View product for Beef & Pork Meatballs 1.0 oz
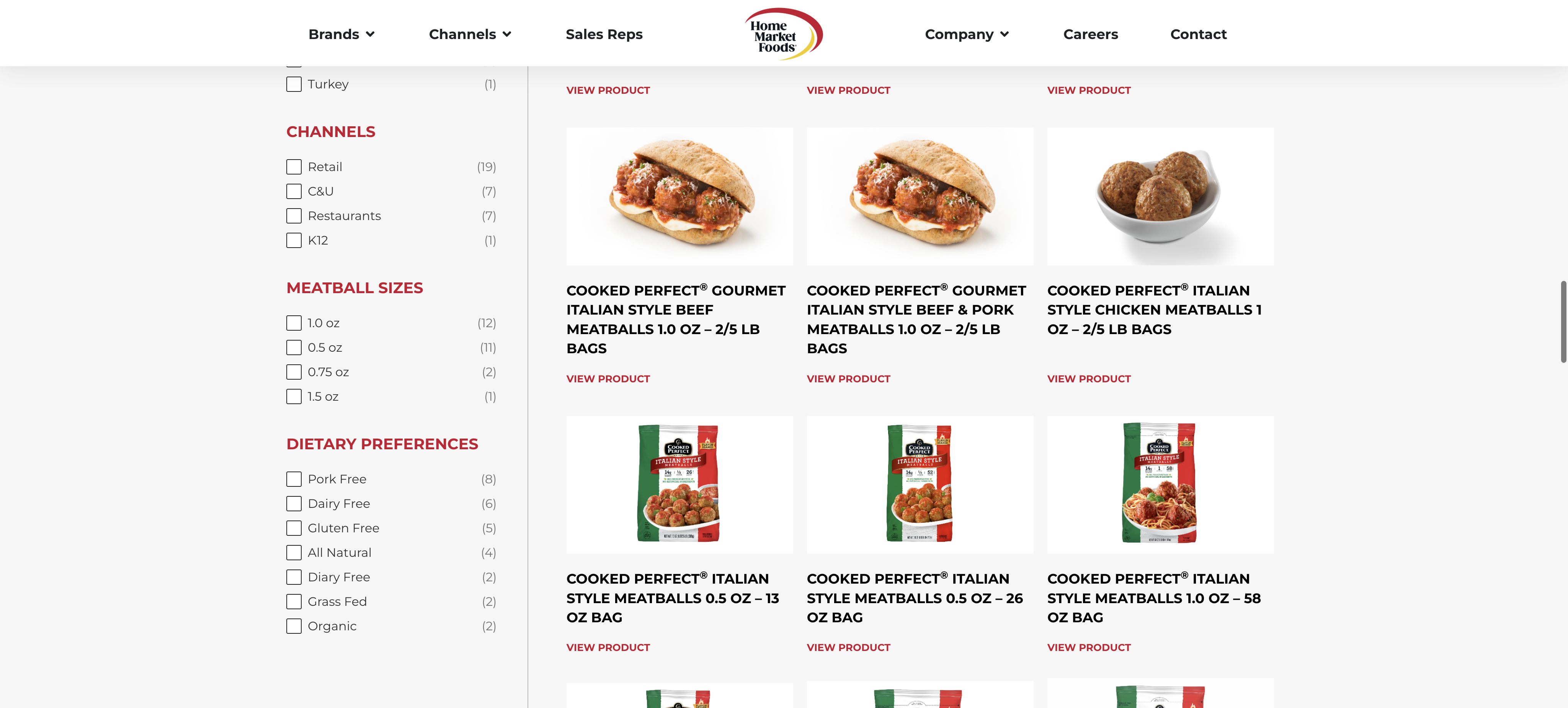Screen dimensions: 1568x708 click(848, 378)
